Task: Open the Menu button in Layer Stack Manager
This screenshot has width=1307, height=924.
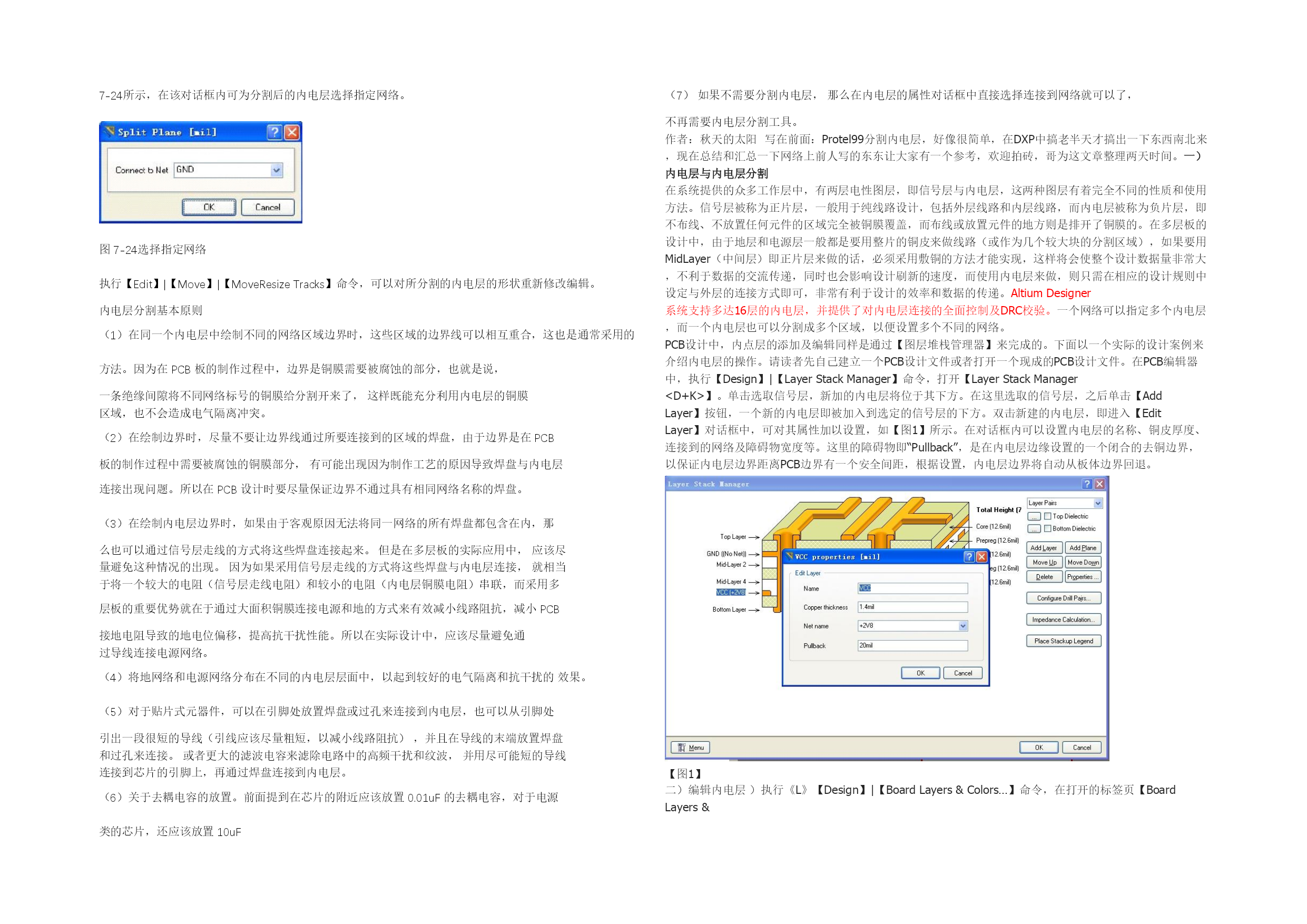Action: (x=690, y=748)
